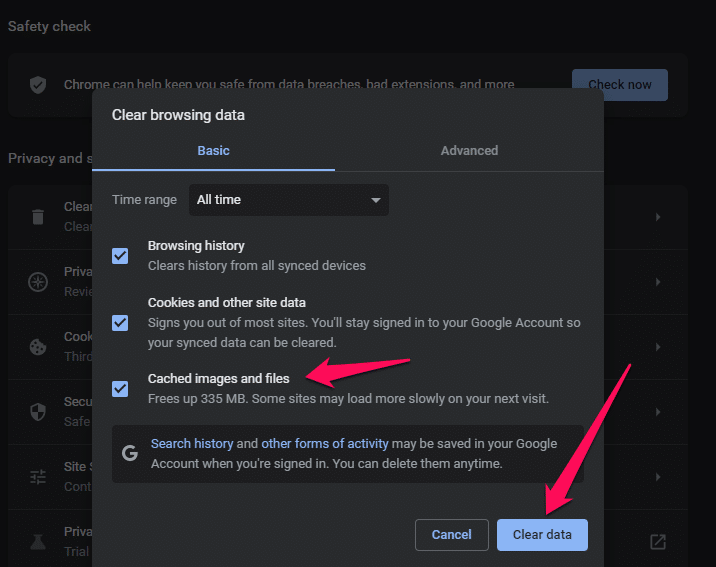This screenshot has width=716, height=567.
Task: Click the Cookies and other site data label
Action: (x=226, y=303)
